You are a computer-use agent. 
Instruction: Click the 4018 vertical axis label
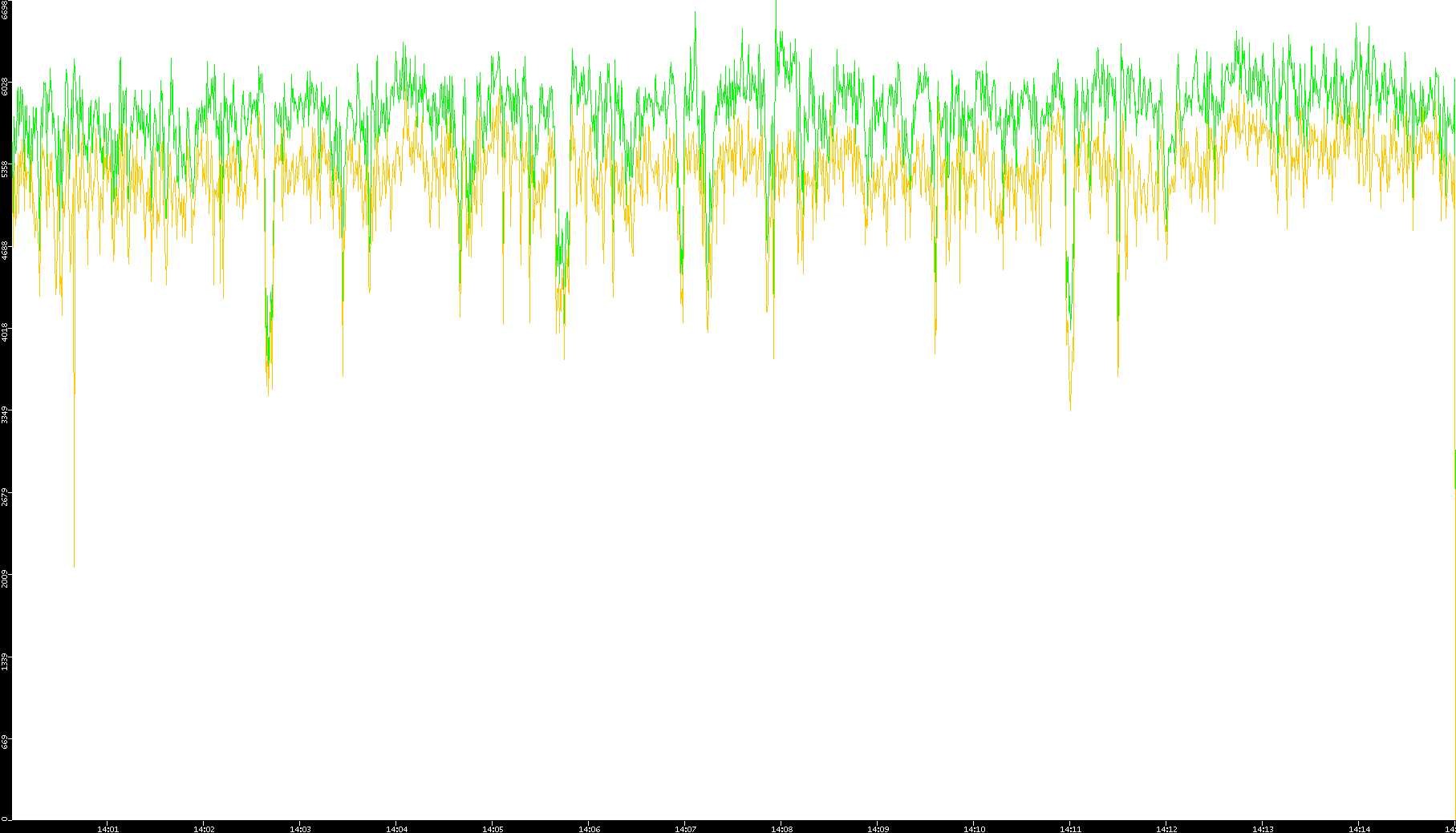(5, 332)
